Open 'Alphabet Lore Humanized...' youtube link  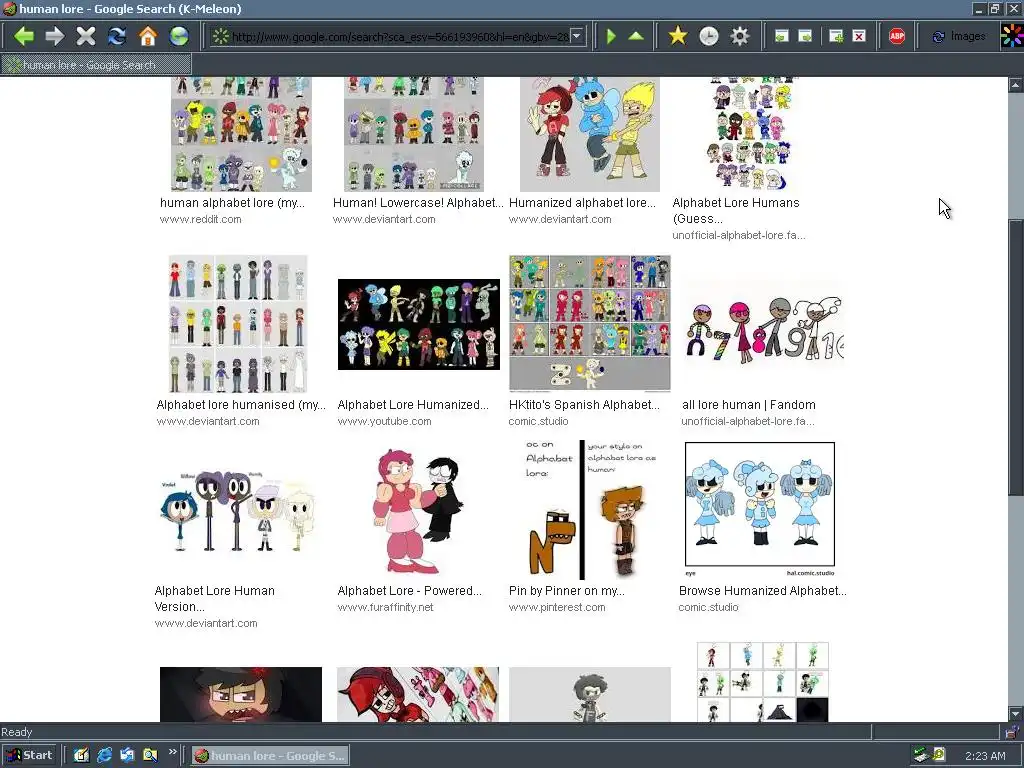413,404
